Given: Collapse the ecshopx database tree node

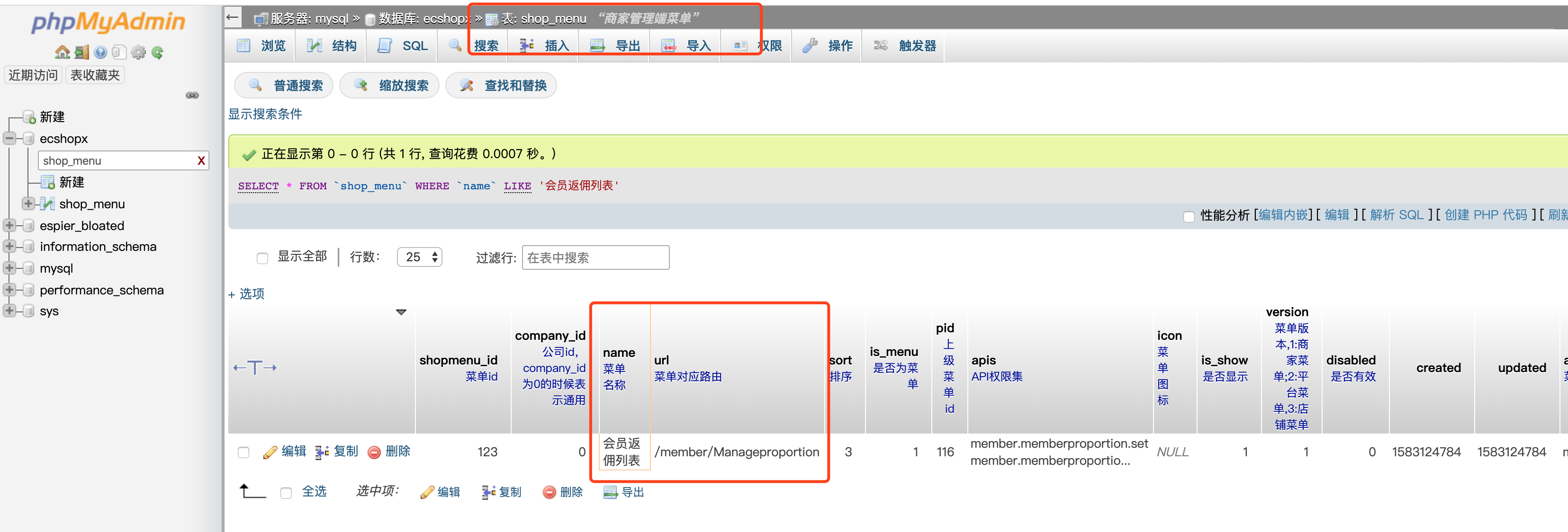Looking at the screenshot, I should pyautogui.click(x=10, y=139).
